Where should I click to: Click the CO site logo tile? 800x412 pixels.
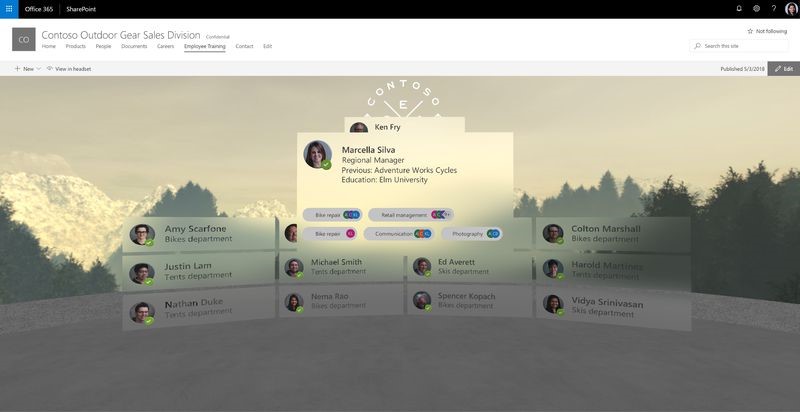click(23, 39)
